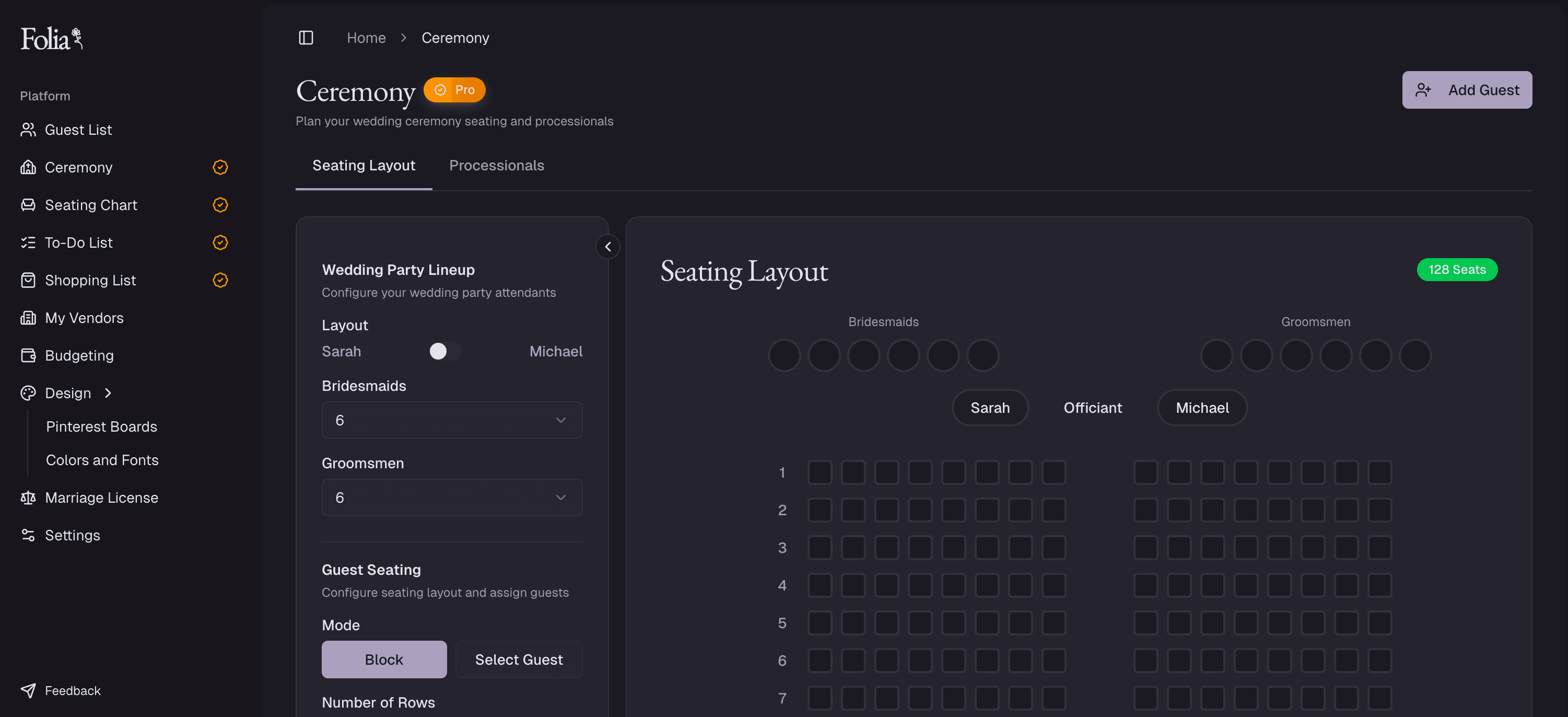
Task: Collapse the Wedding Party Lineup panel
Action: [607, 247]
